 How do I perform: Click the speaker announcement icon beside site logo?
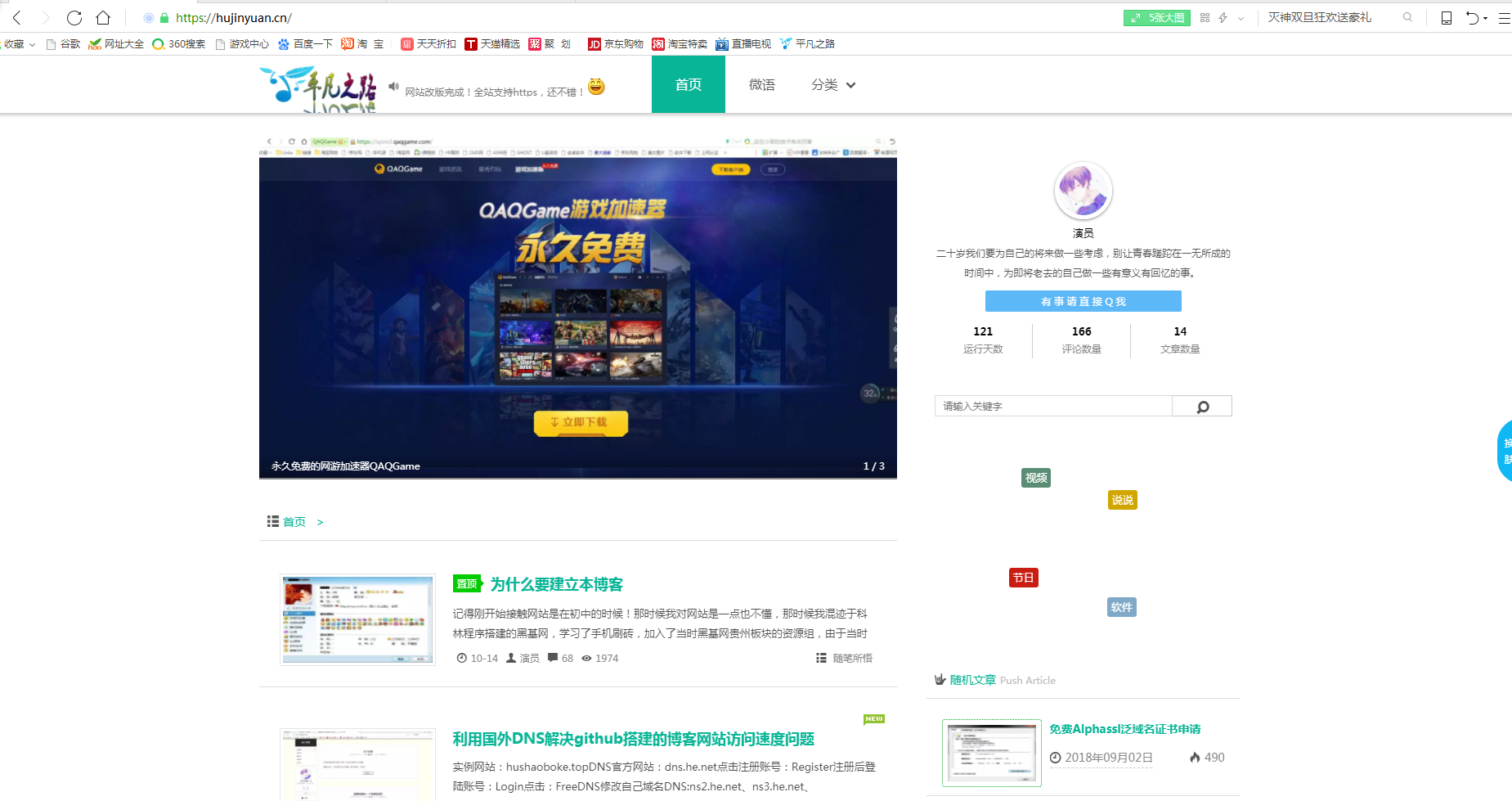coord(393,87)
